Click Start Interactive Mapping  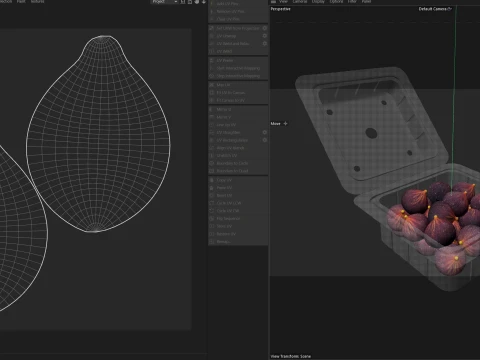[238, 68]
